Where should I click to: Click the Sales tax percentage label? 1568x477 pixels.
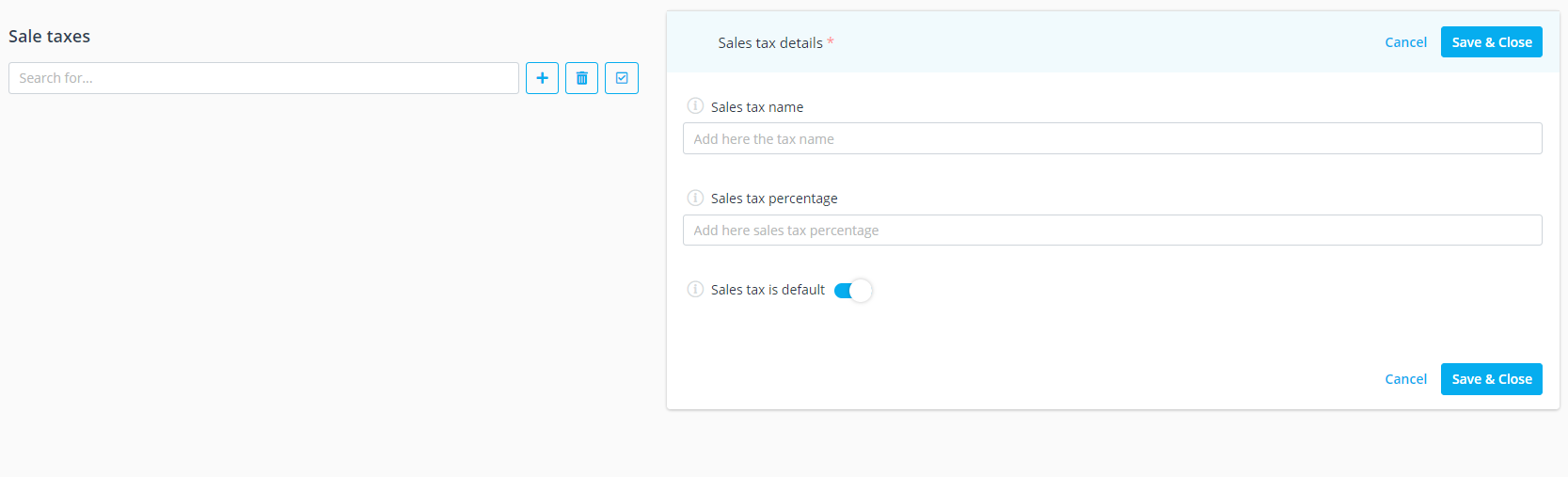coord(774,199)
